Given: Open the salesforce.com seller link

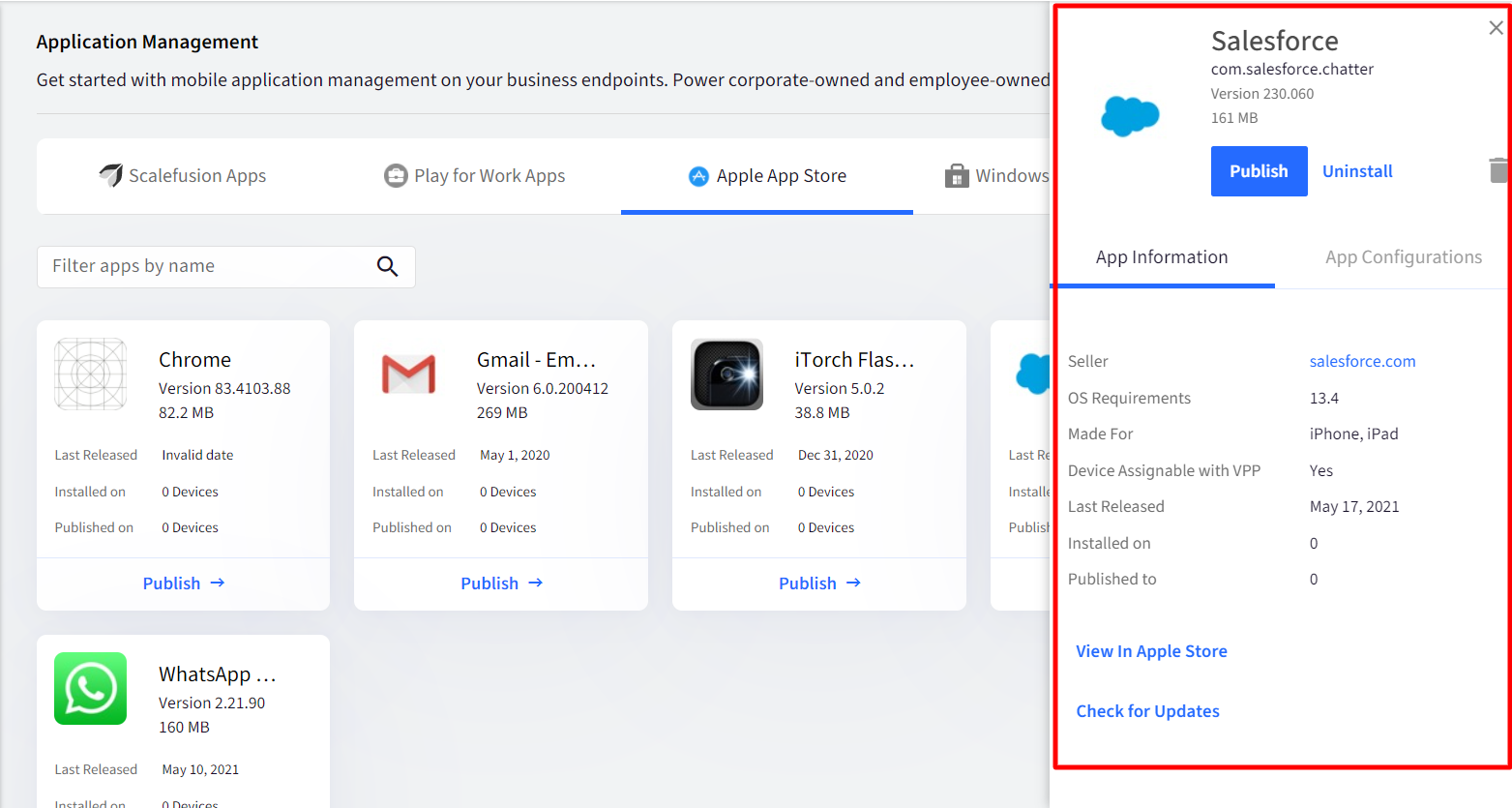Looking at the screenshot, I should click(1362, 361).
